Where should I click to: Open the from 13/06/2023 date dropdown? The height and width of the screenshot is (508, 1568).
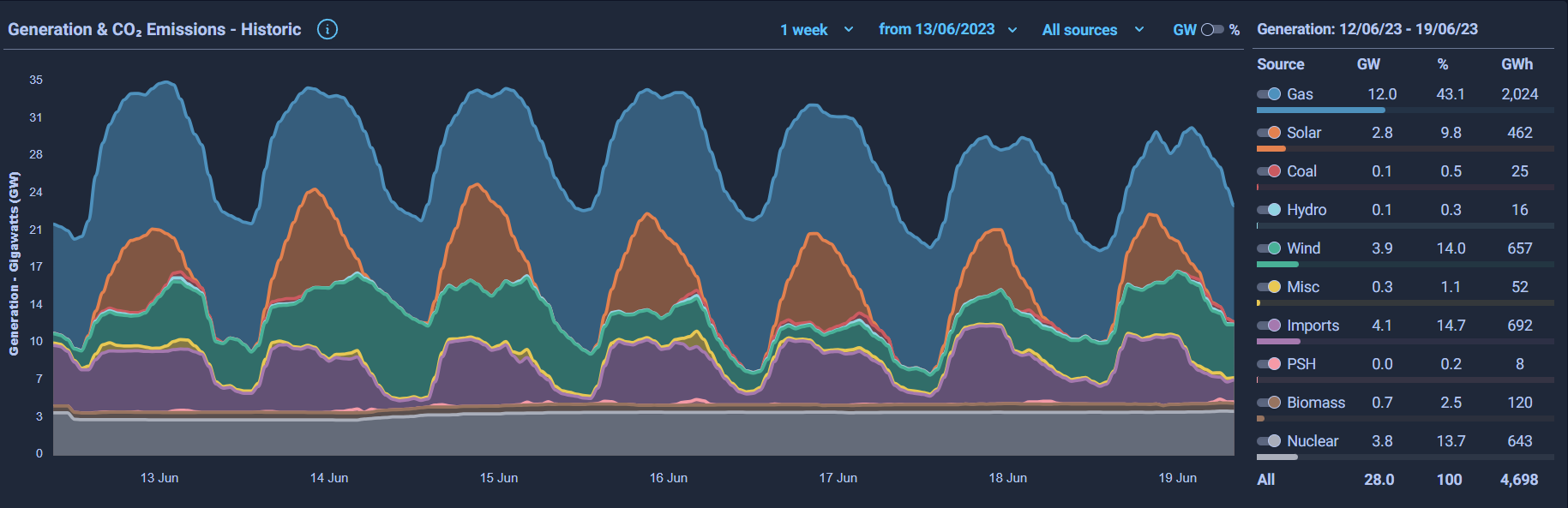click(x=947, y=29)
